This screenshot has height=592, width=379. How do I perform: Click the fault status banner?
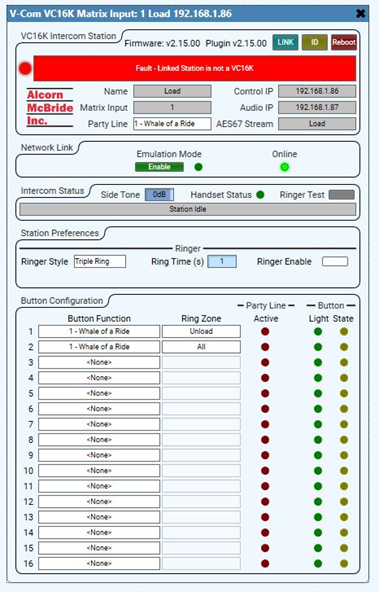[195, 68]
